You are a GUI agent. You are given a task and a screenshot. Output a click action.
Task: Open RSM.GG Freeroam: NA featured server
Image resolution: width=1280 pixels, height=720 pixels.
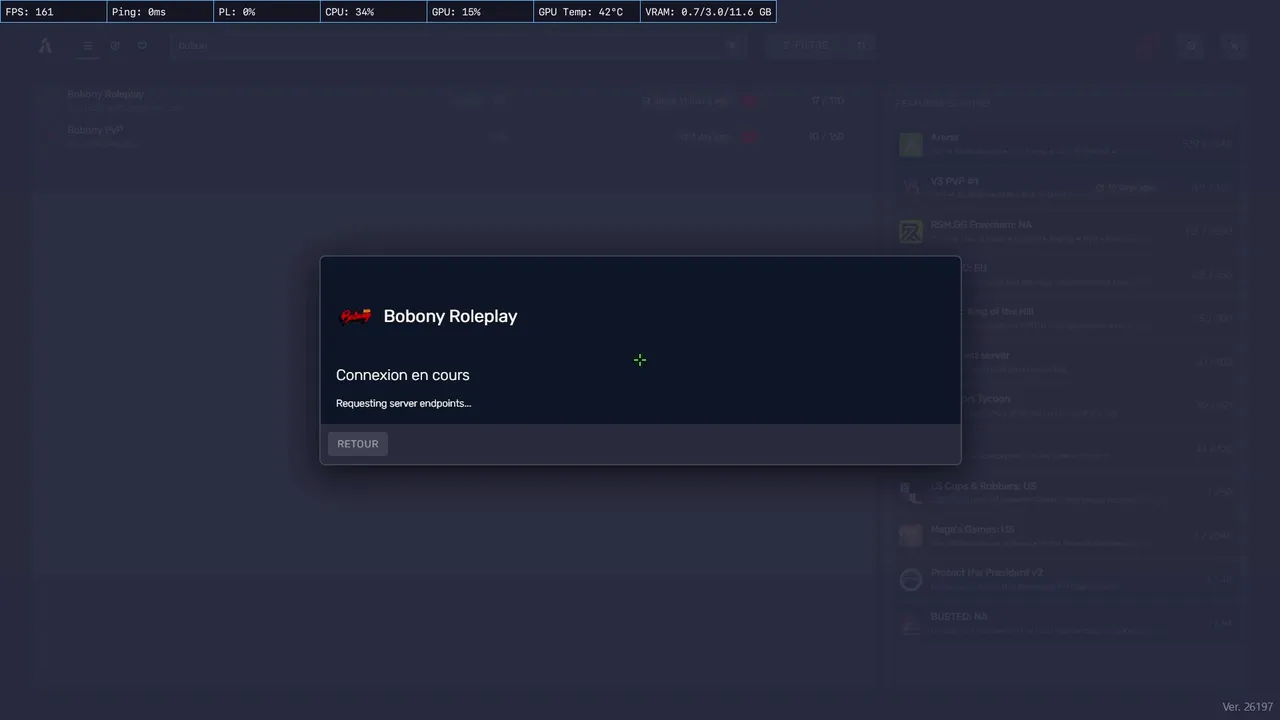click(1068, 231)
